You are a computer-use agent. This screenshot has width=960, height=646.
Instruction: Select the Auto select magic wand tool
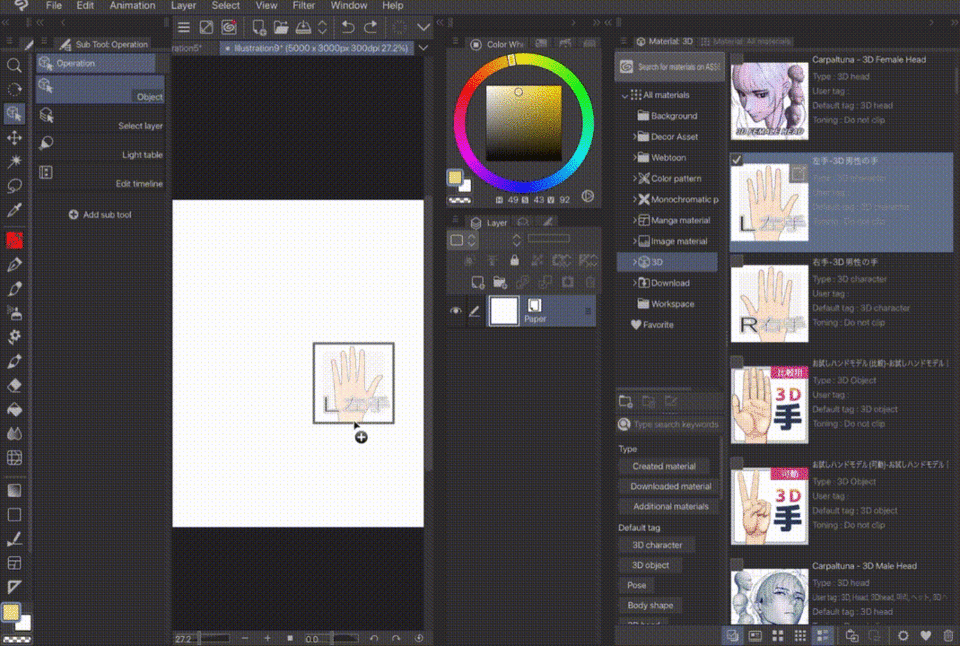click(x=14, y=162)
